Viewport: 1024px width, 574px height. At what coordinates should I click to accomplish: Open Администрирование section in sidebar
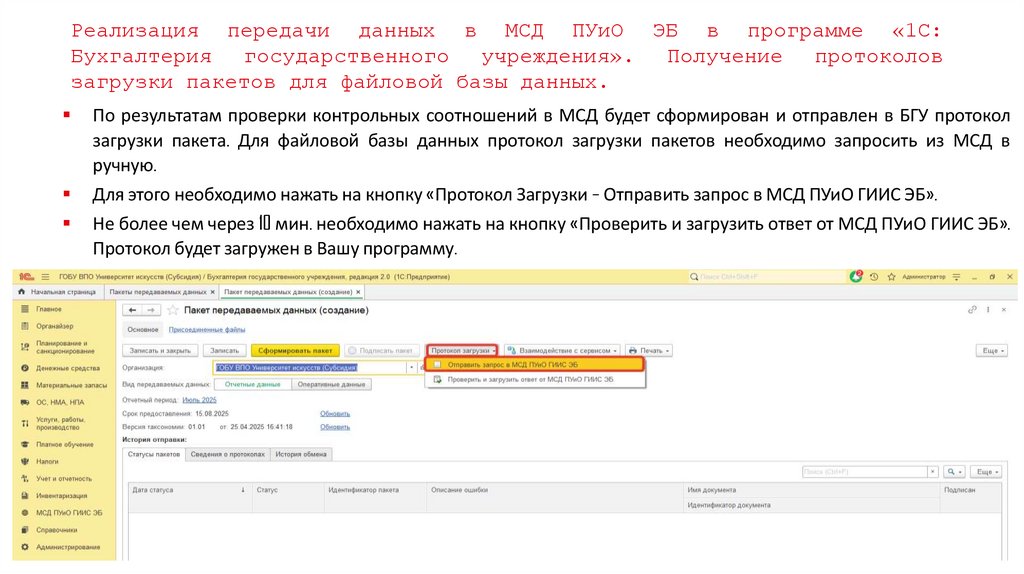coord(68,547)
